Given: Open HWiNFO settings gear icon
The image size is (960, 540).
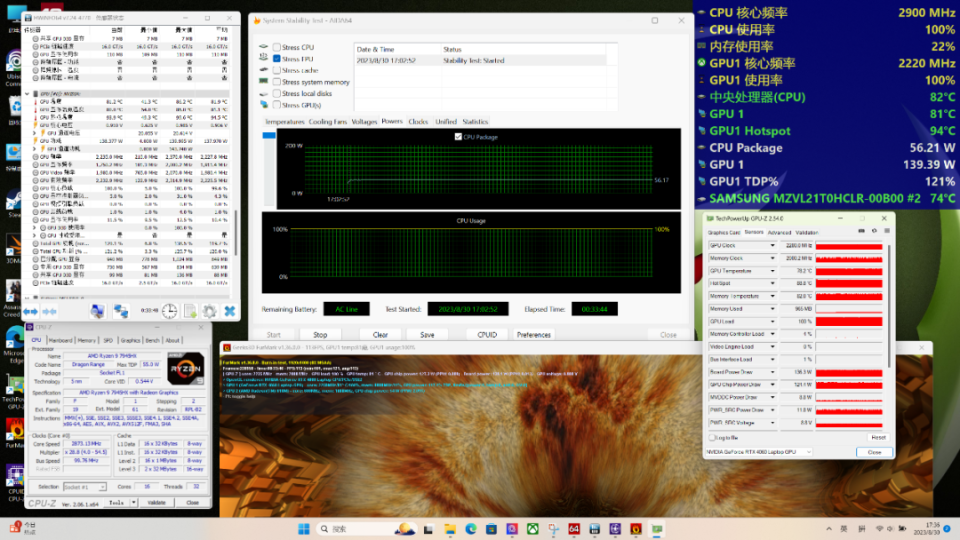Looking at the screenshot, I should 210,311.
